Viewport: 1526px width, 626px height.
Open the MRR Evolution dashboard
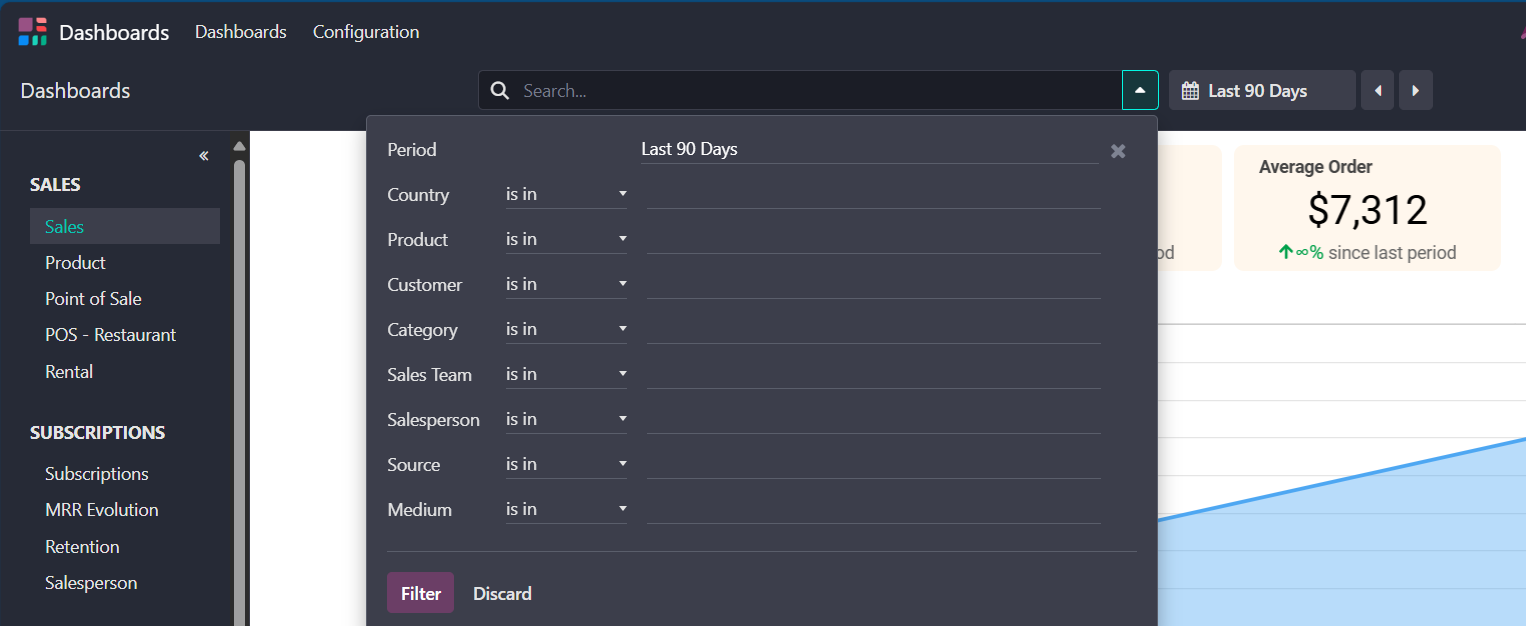101,510
